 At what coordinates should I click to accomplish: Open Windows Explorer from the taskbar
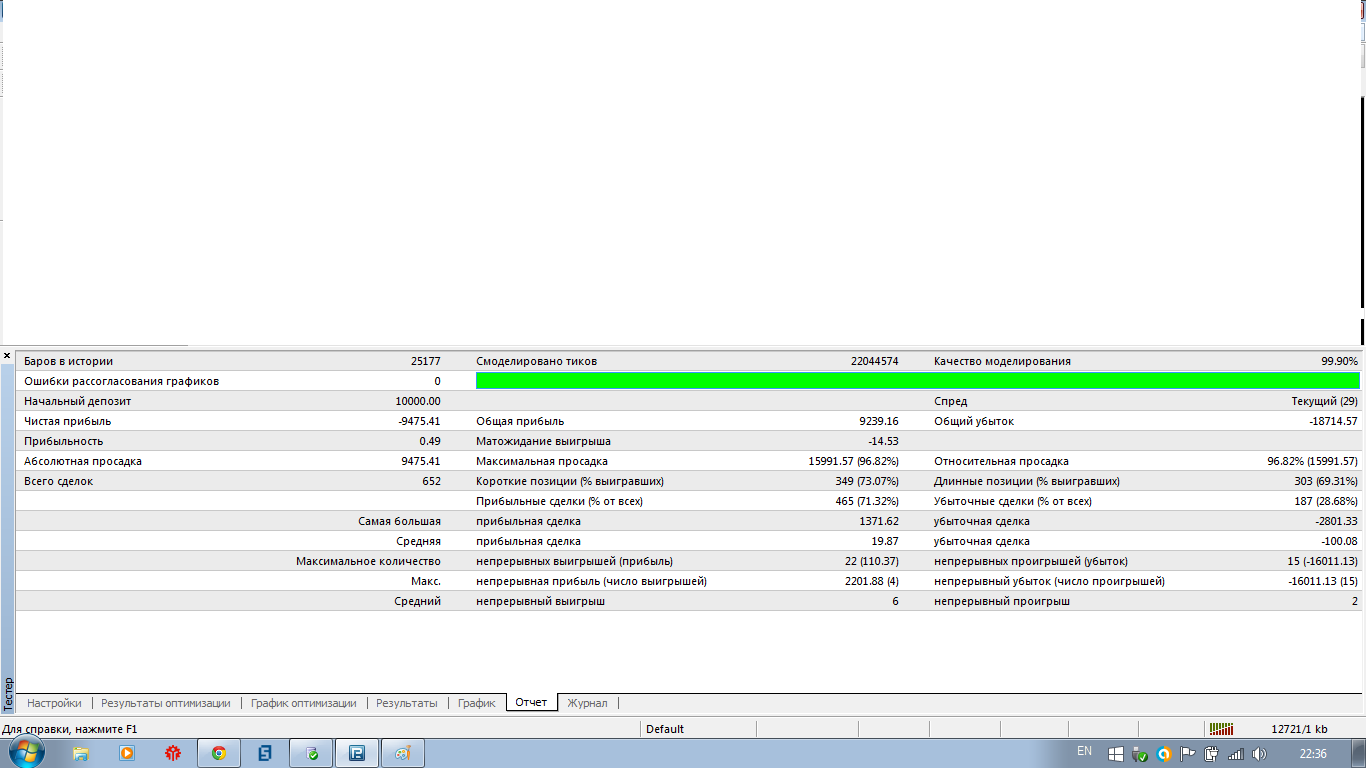(x=81, y=753)
